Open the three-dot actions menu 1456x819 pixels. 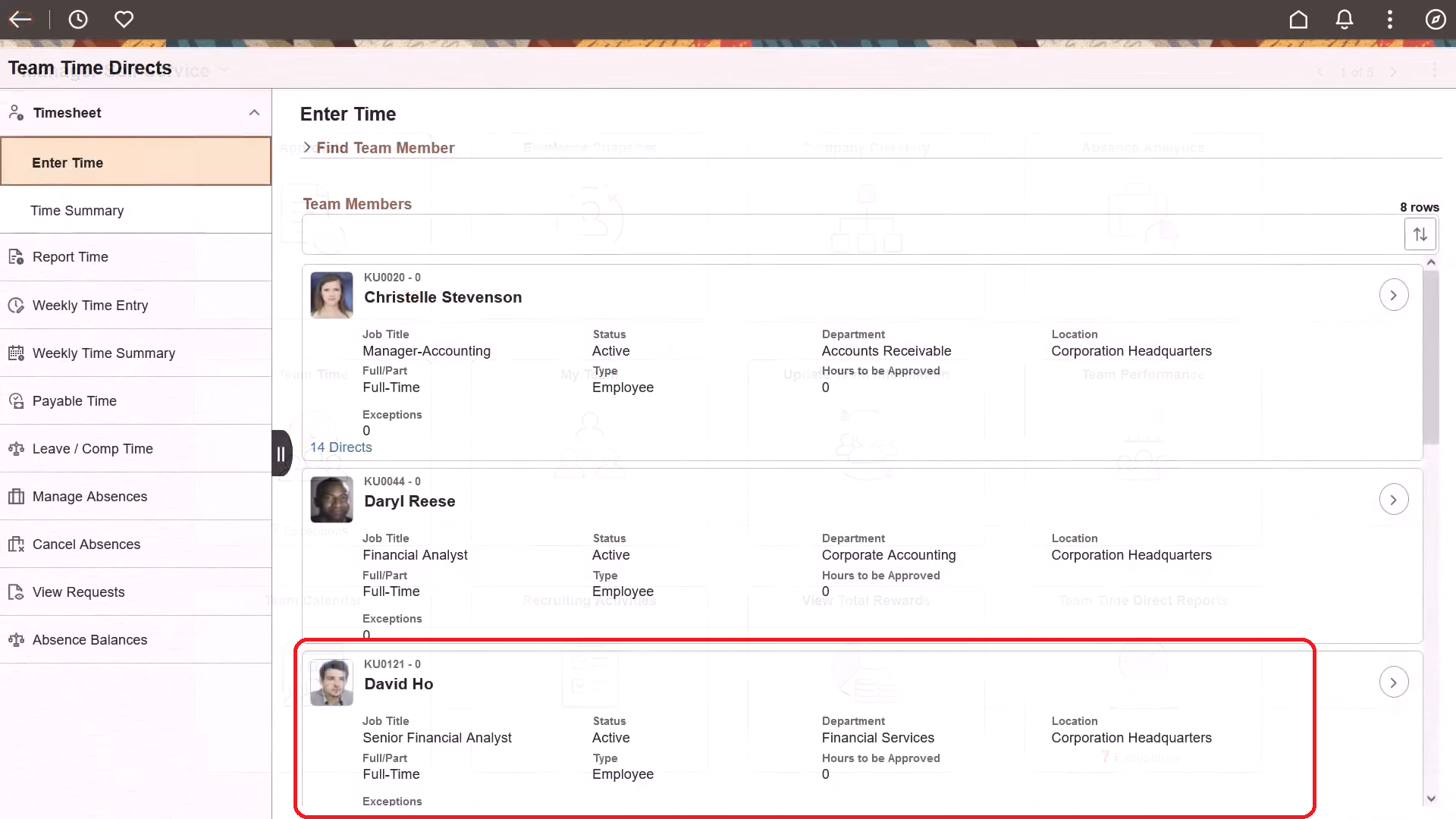[1389, 20]
